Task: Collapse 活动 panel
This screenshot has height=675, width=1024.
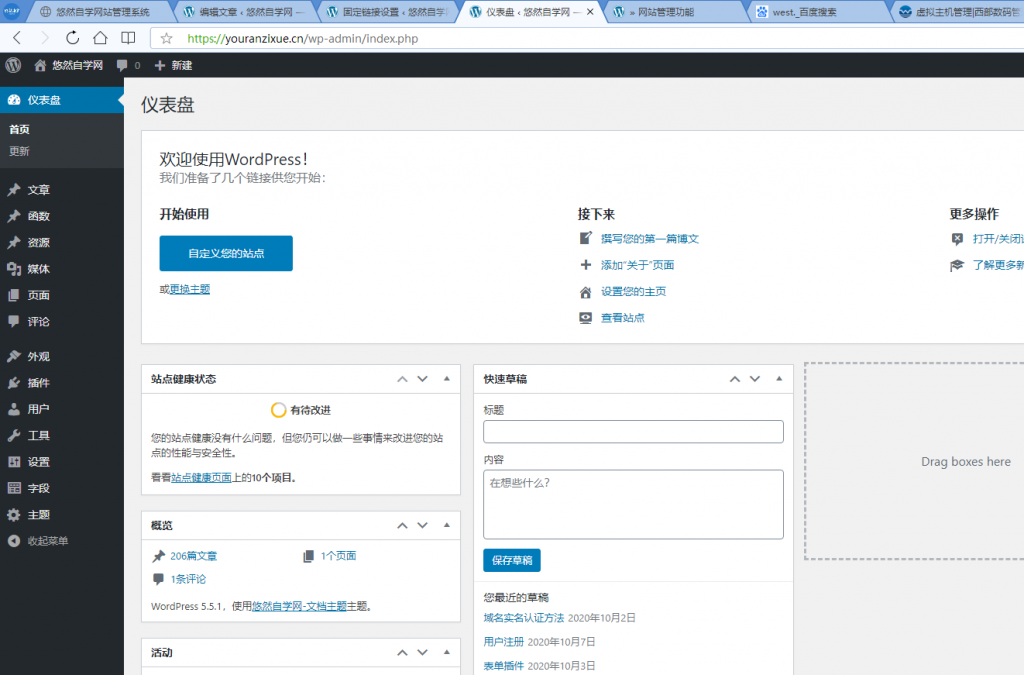Action: pyautogui.click(x=447, y=652)
